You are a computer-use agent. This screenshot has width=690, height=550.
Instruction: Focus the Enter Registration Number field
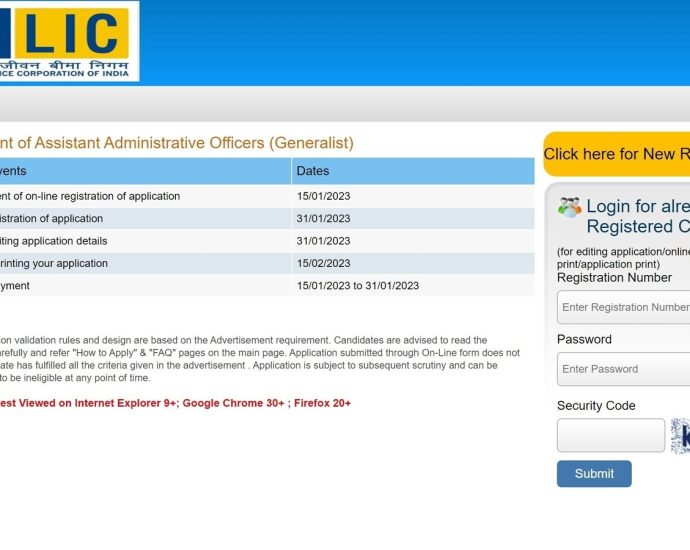(x=623, y=308)
